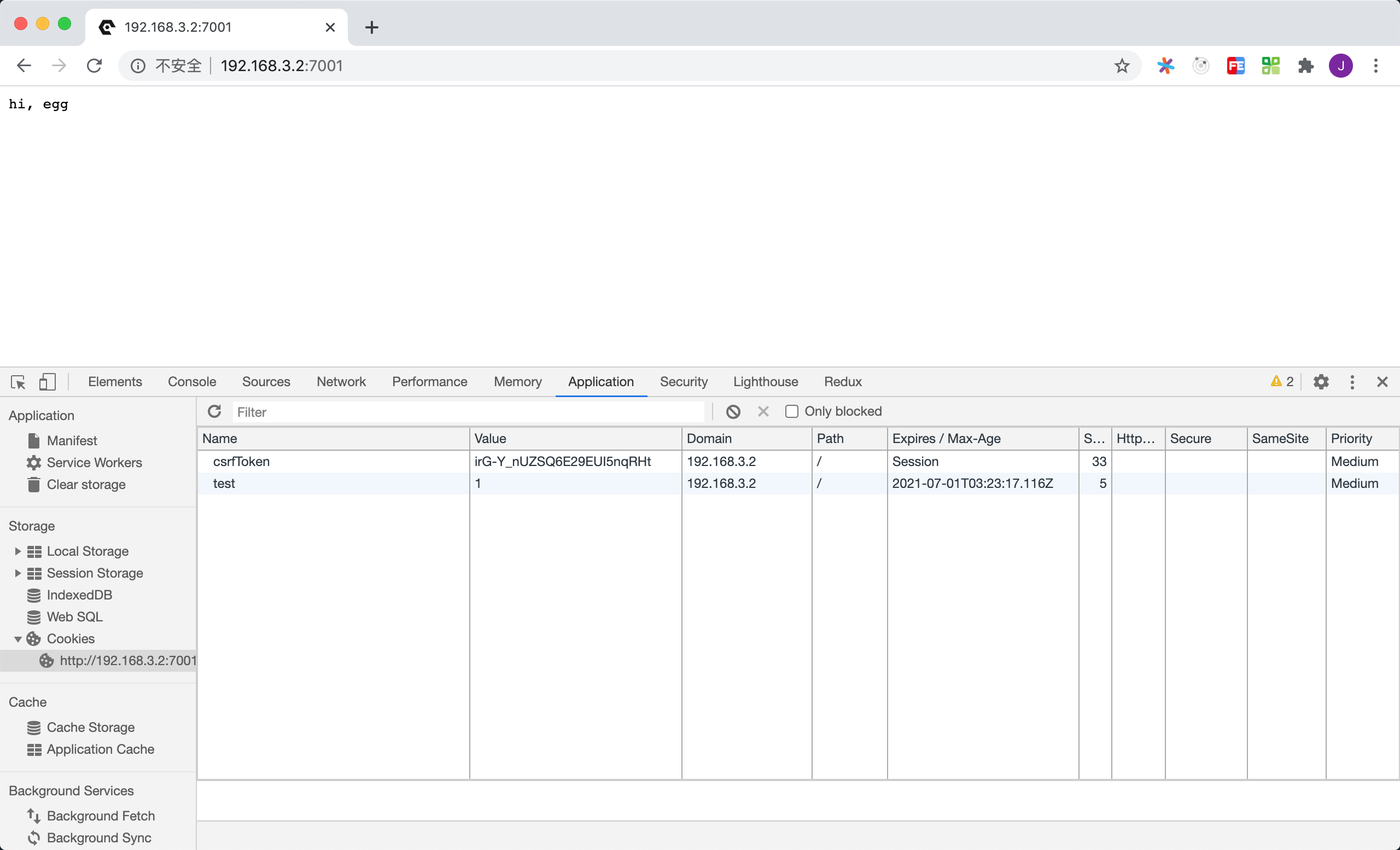Toggle the device toolbar icon
Image resolution: width=1400 pixels, height=850 pixels.
pos(47,382)
